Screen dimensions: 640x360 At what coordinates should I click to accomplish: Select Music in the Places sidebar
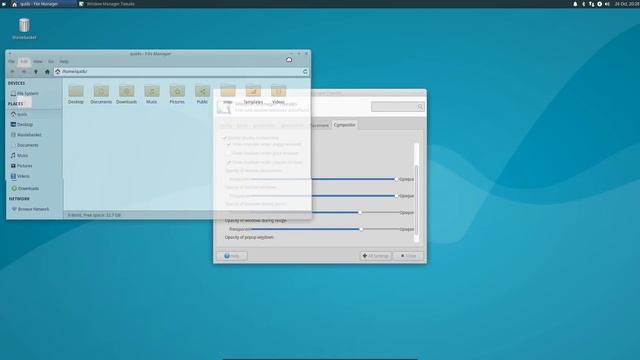click(x=20, y=156)
